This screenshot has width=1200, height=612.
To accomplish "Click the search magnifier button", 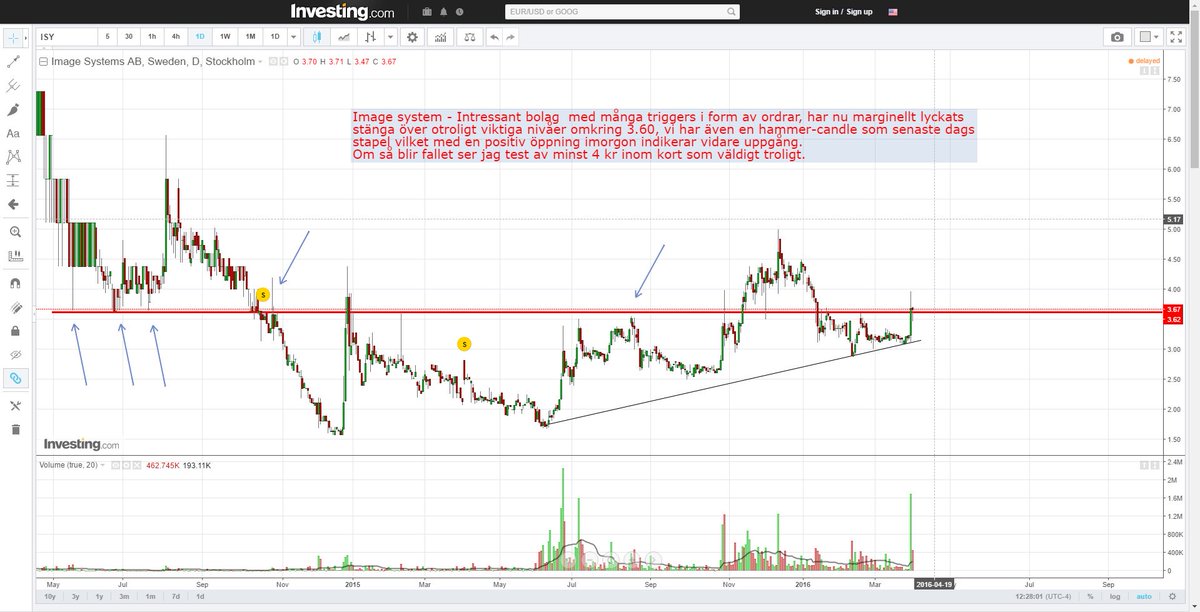I will pyautogui.click(x=732, y=12).
